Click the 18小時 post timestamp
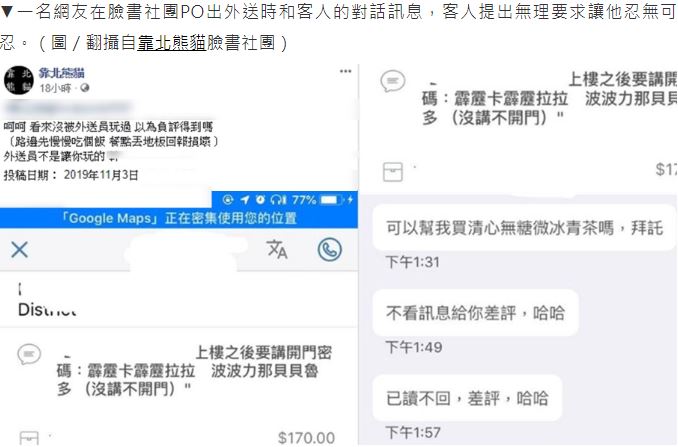This screenshot has width=678, height=447. [x=55, y=88]
